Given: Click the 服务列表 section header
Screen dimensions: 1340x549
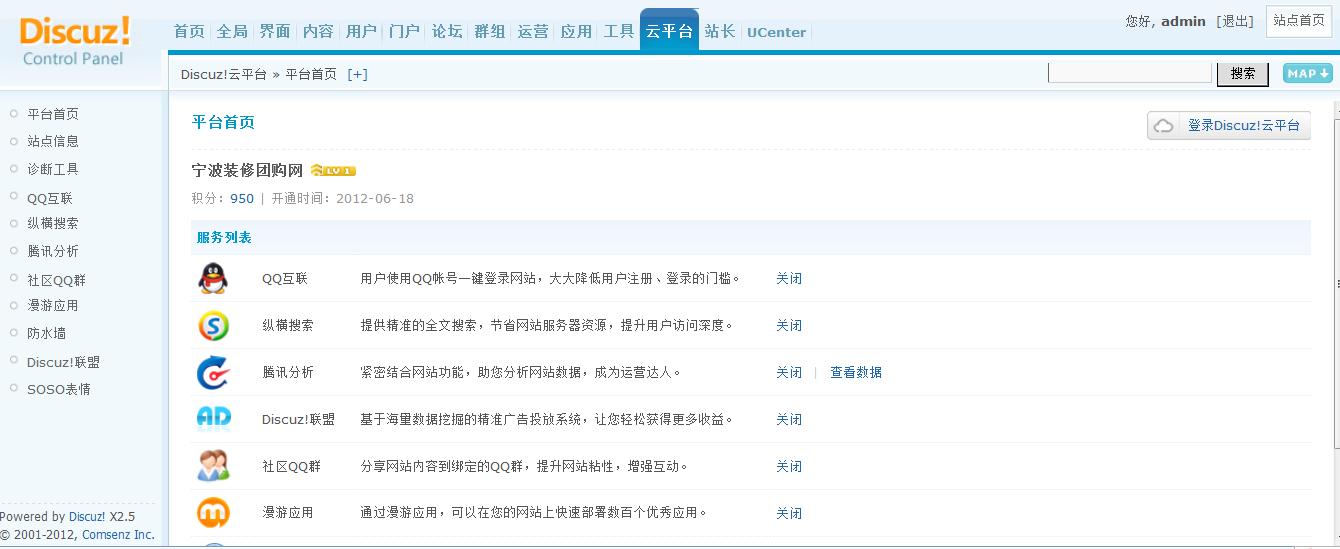Looking at the screenshot, I should coord(224,238).
